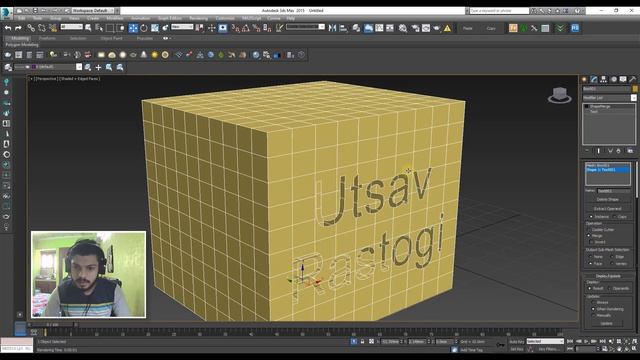Screen dimensions: 640x360
Task: Click the yellow warning triangle icon
Action: tap(447, 28)
